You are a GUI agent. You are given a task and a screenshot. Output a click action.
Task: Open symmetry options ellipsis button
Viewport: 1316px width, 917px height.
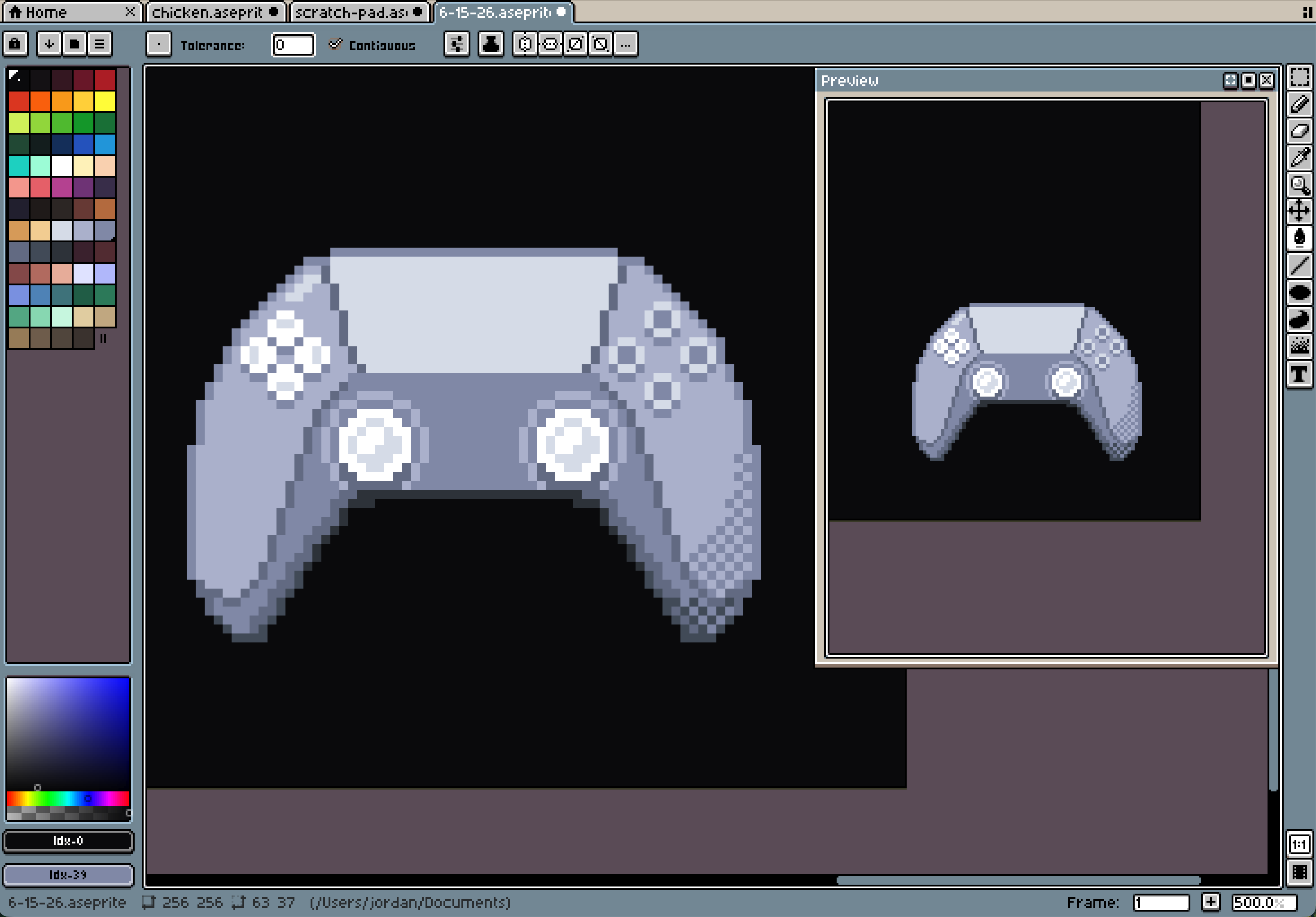(626, 44)
